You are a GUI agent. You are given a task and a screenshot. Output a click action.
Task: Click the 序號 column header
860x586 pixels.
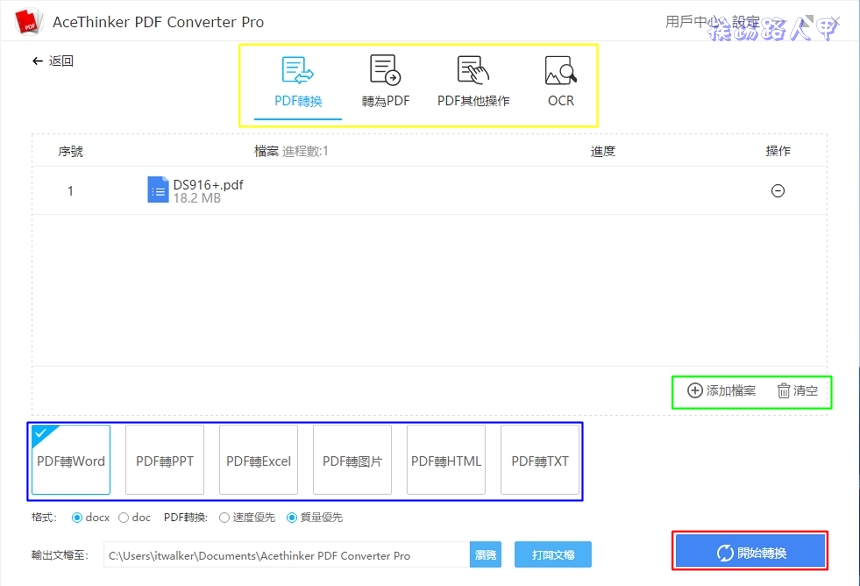(x=70, y=151)
